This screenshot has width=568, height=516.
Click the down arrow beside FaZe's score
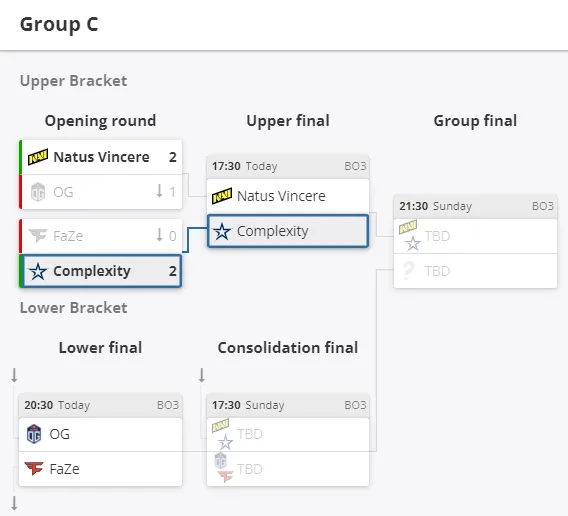(x=159, y=234)
